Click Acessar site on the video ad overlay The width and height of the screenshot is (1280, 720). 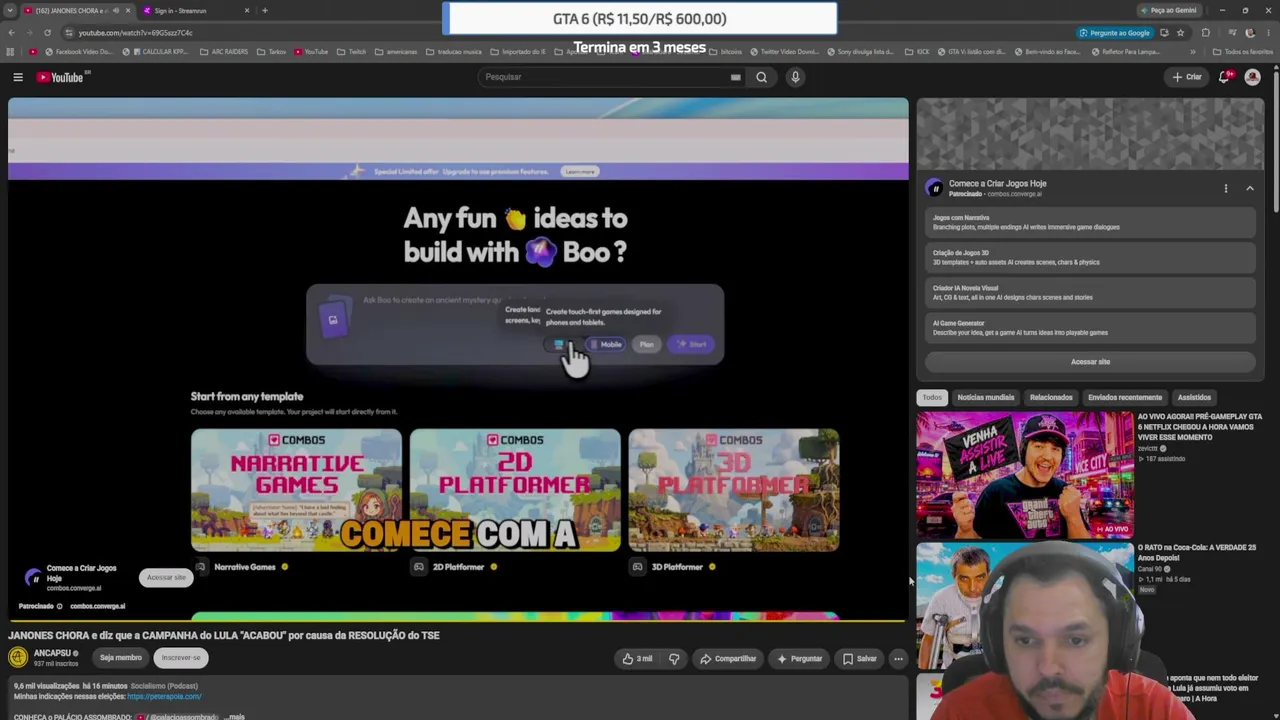click(166, 577)
